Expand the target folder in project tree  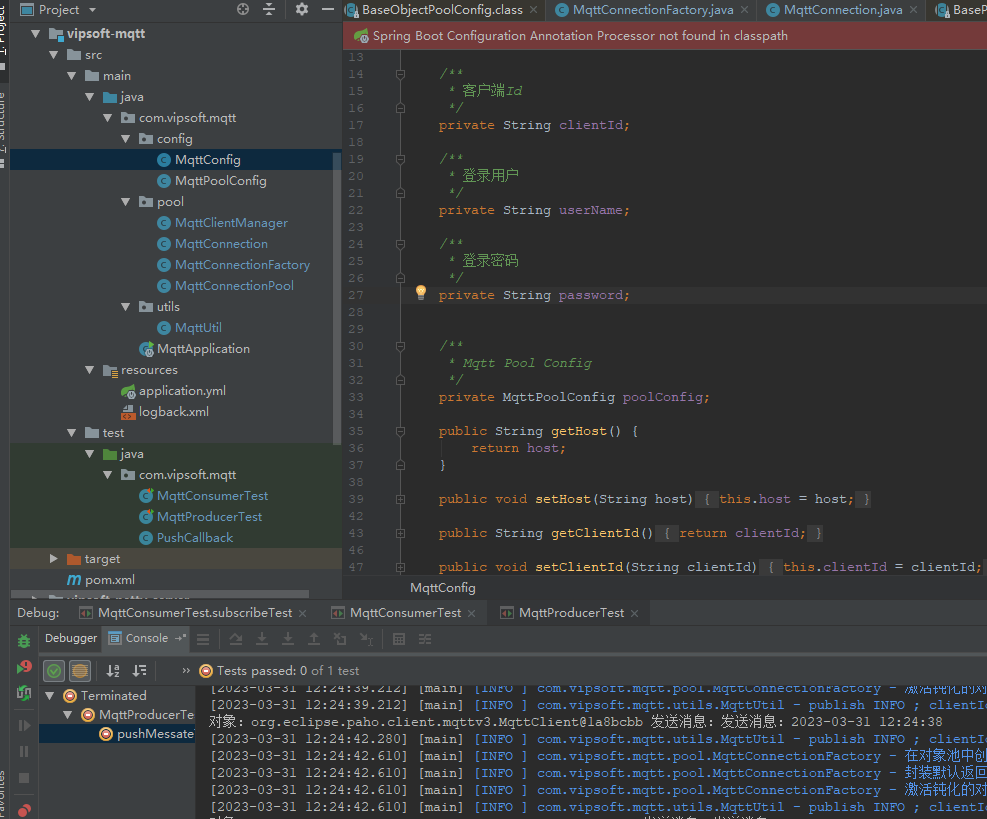(x=53, y=558)
